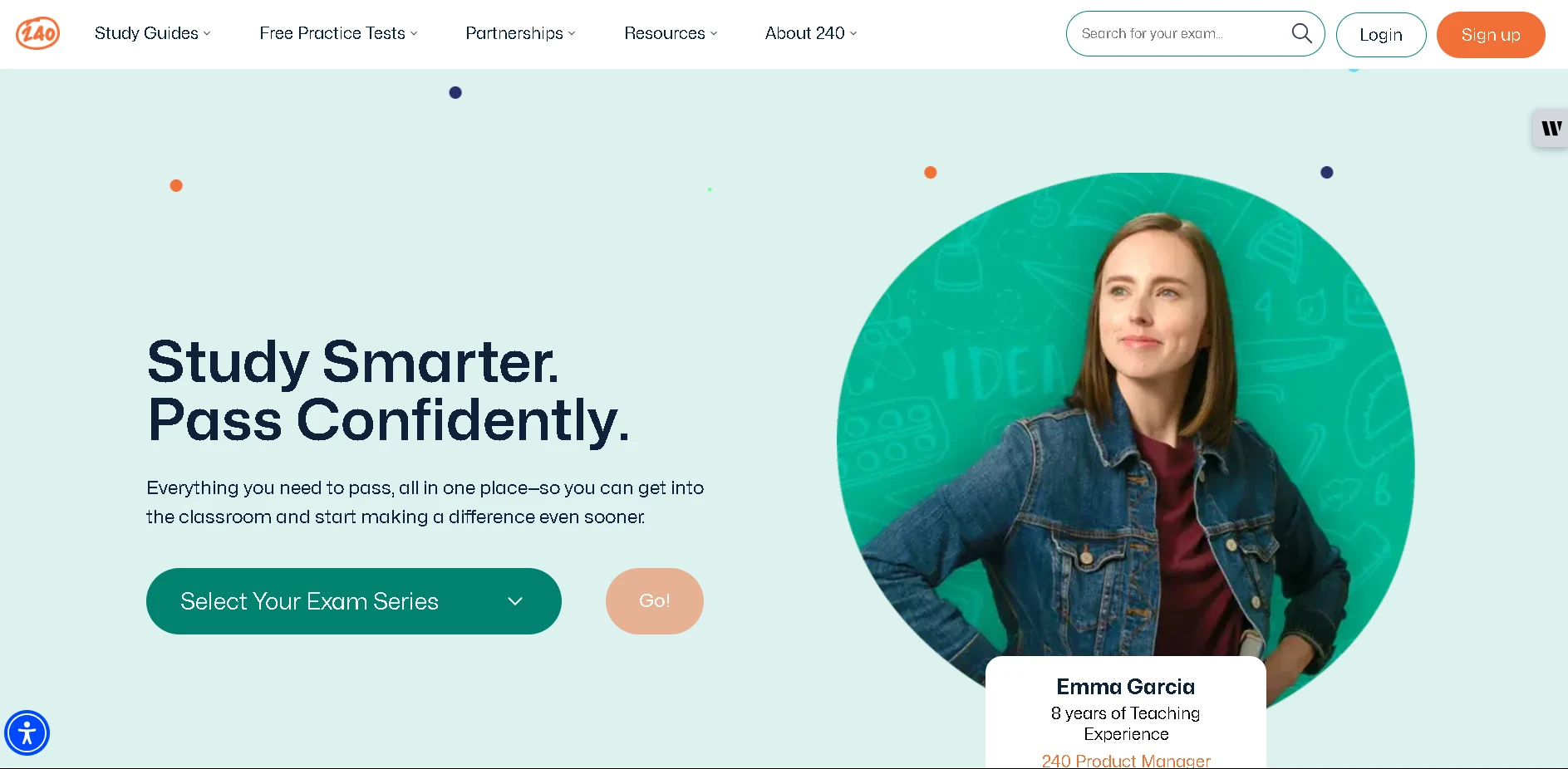Image resolution: width=1568 pixels, height=769 pixels.
Task: Expand the Free Practice Tests menu
Action: pos(338,33)
